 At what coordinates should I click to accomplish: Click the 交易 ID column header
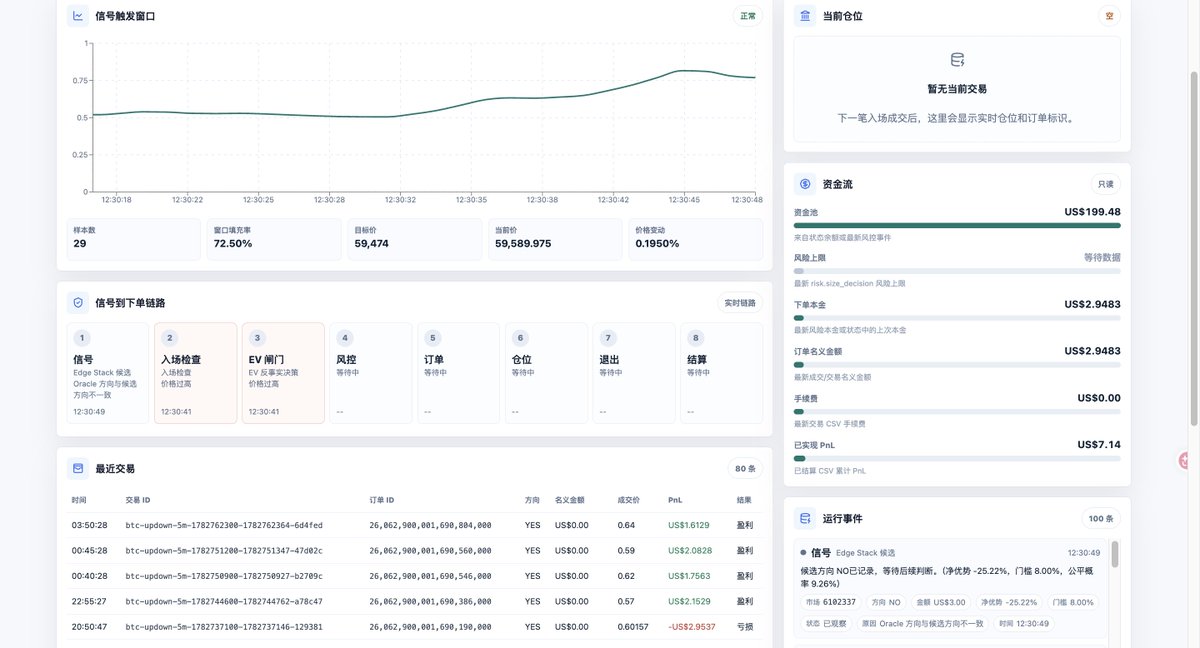pos(138,499)
